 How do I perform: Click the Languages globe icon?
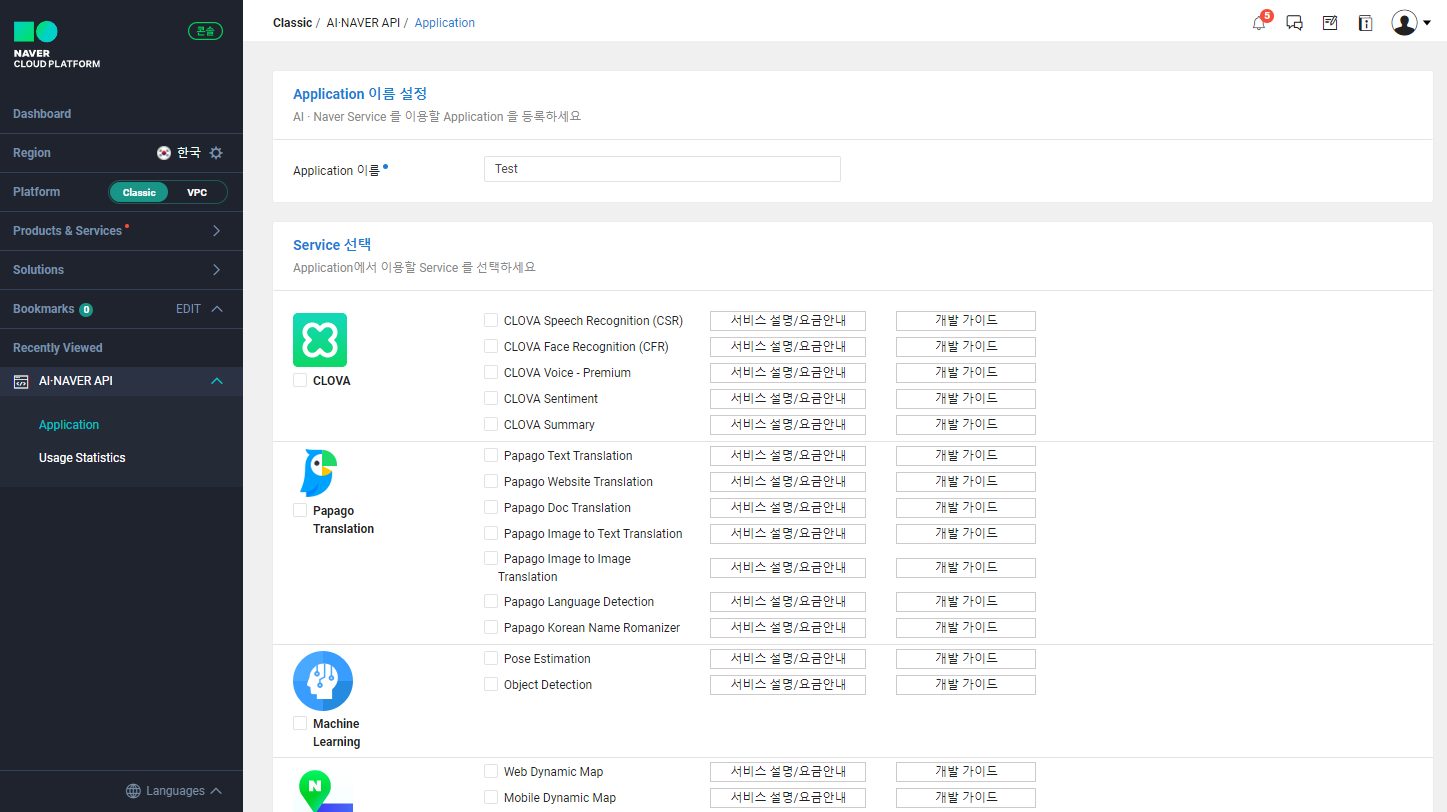pyautogui.click(x=133, y=791)
